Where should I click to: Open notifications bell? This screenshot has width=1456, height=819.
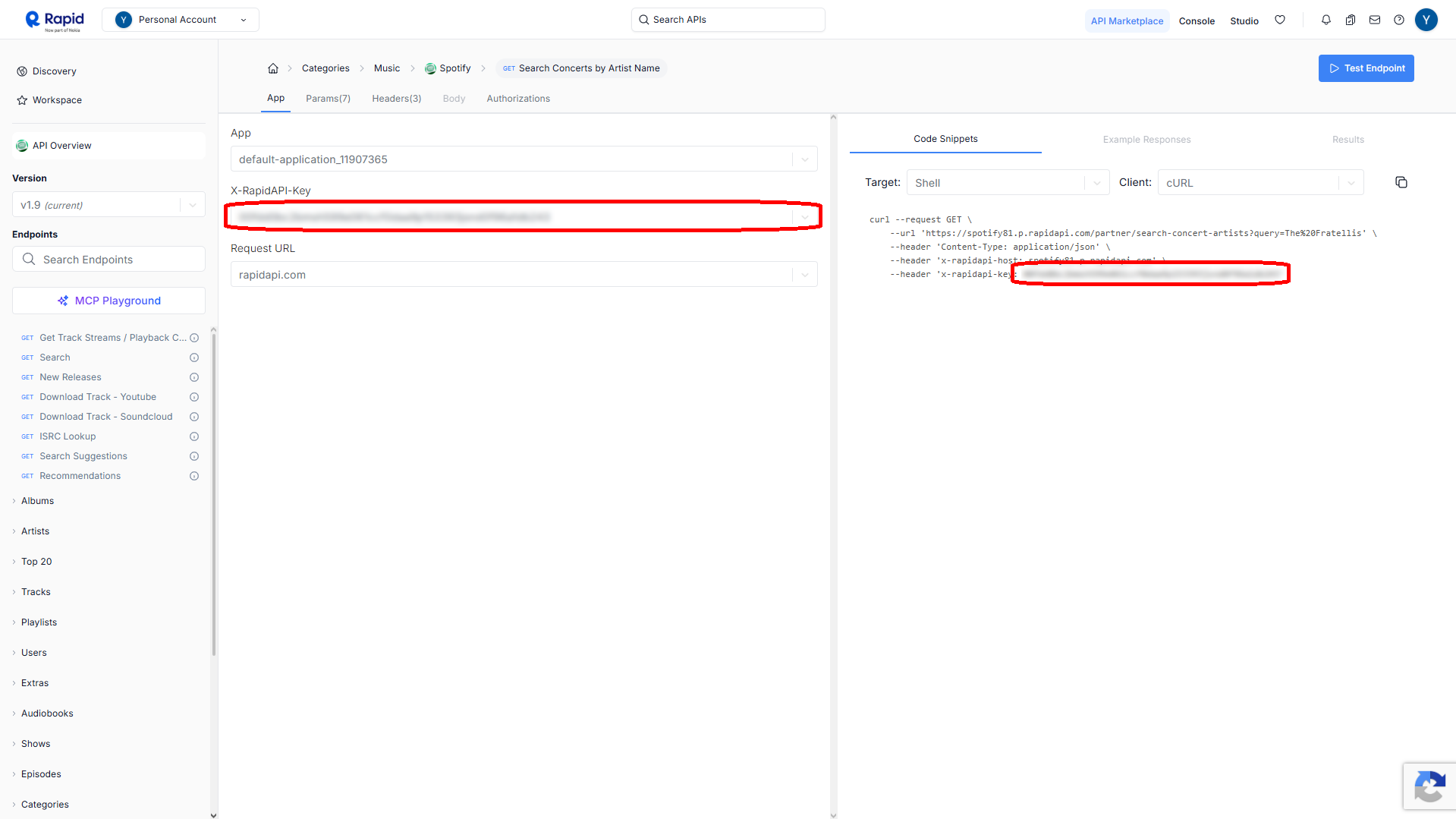(x=1326, y=20)
